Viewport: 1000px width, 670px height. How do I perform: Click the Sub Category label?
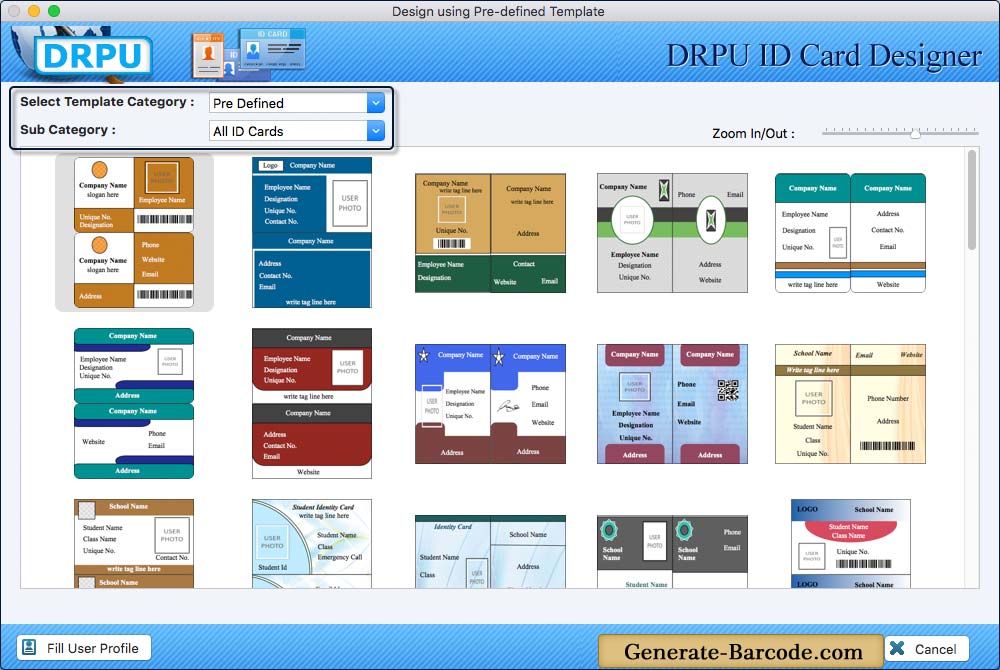[68, 129]
